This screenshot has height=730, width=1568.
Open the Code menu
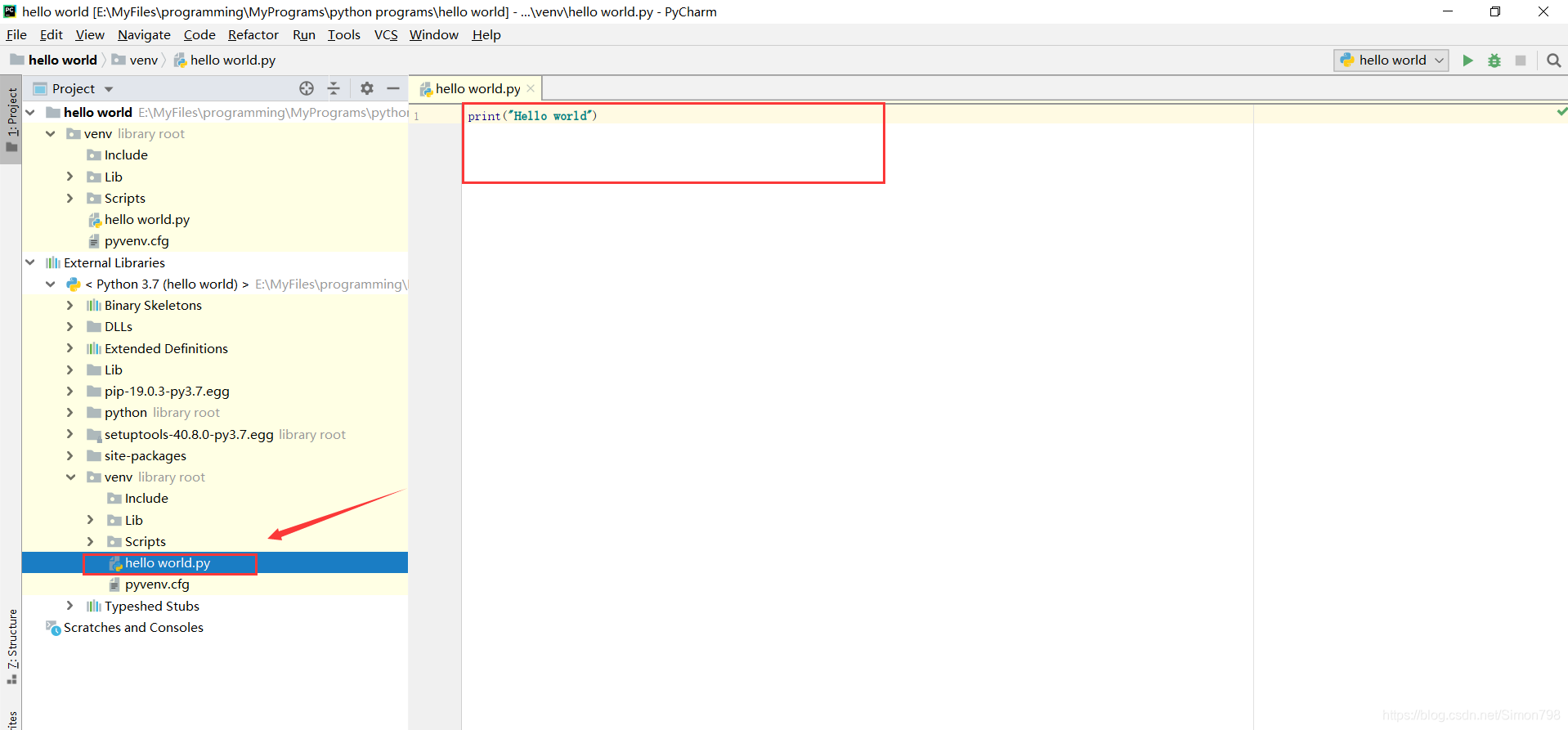point(199,34)
